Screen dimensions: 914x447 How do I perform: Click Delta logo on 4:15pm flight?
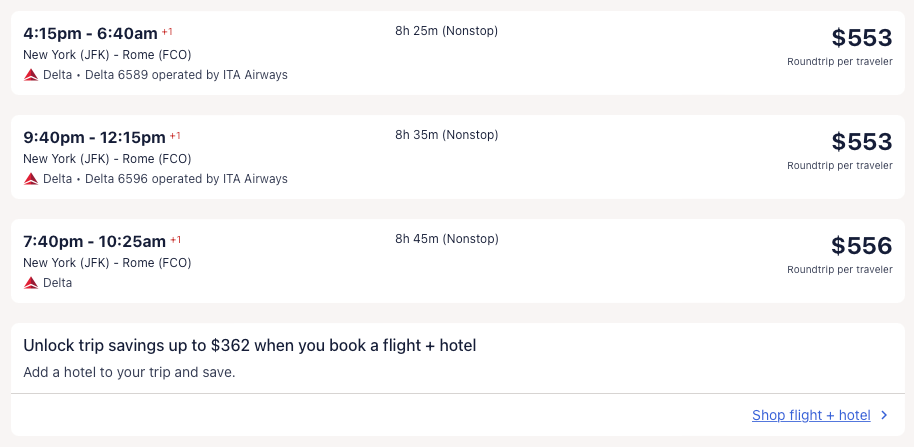coord(31,75)
